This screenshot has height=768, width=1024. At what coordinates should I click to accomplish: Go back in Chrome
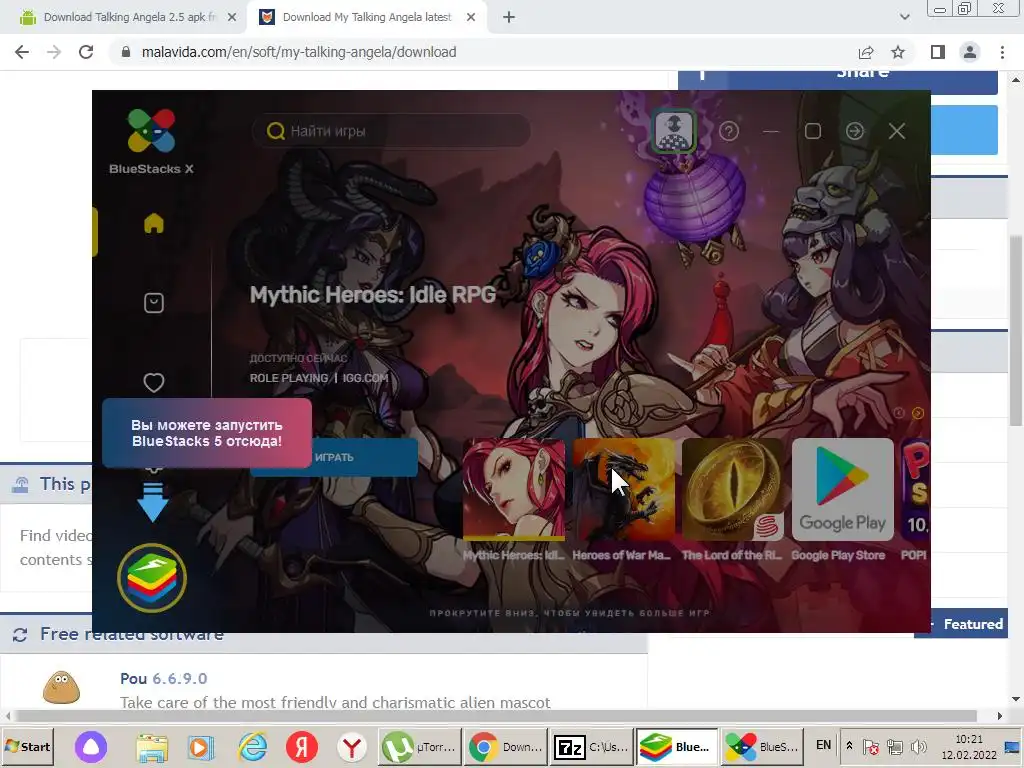click(x=22, y=52)
